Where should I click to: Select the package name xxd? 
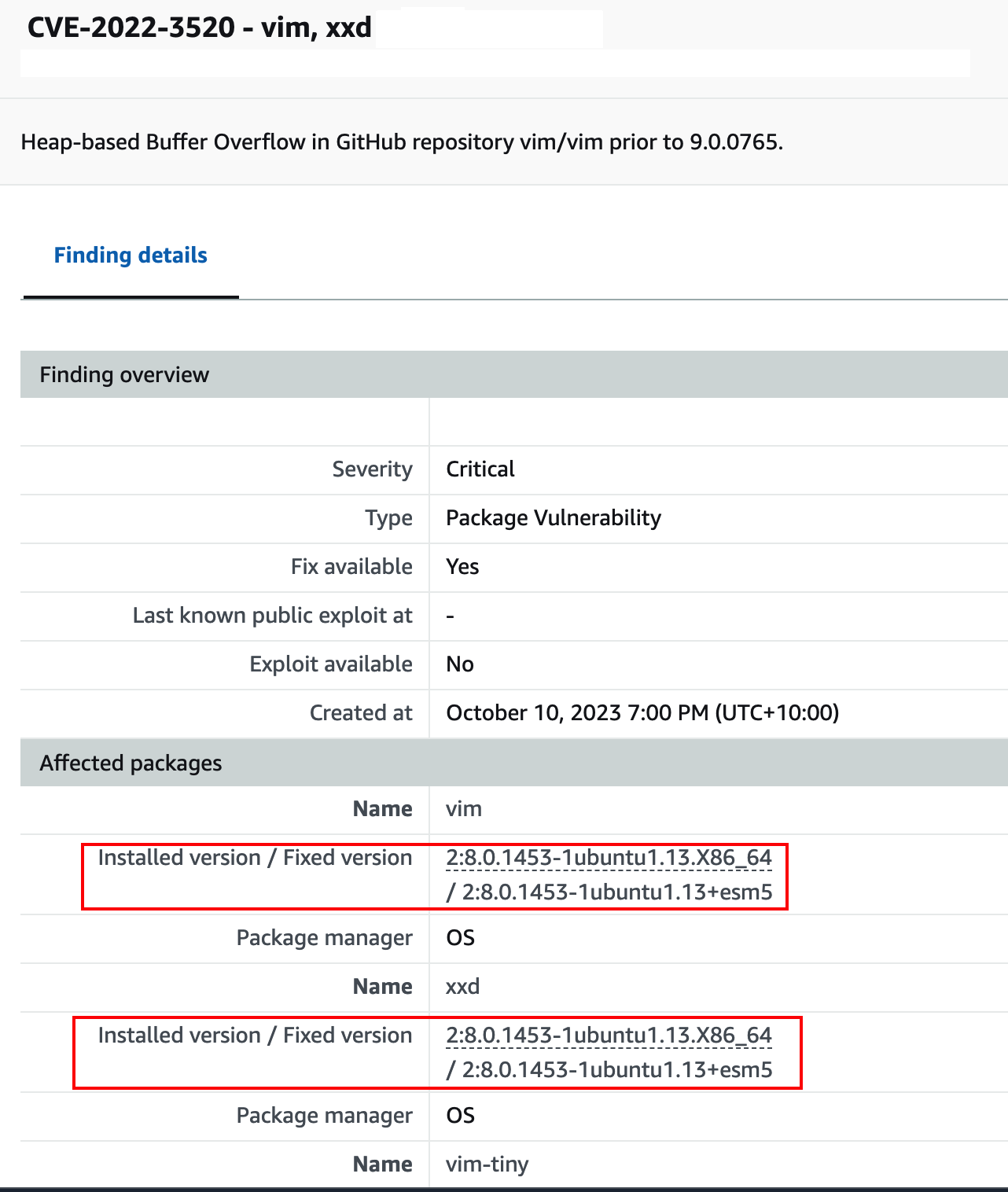pos(462,986)
